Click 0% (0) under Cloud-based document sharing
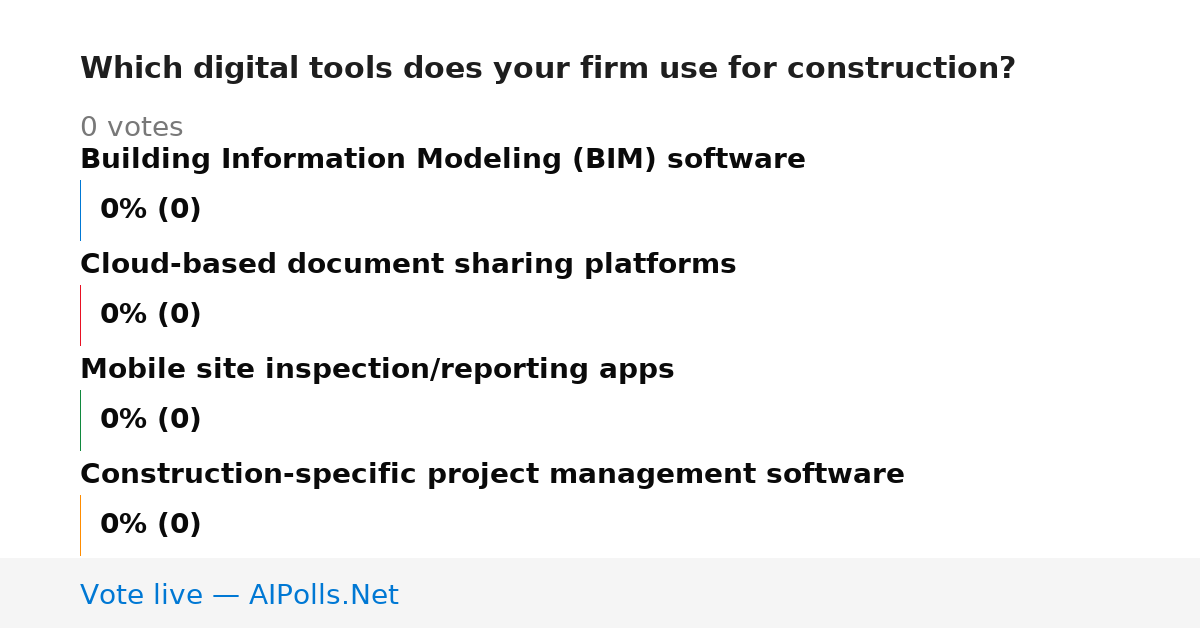Viewport: 1200px width, 628px height. pyautogui.click(x=150, y=315)
